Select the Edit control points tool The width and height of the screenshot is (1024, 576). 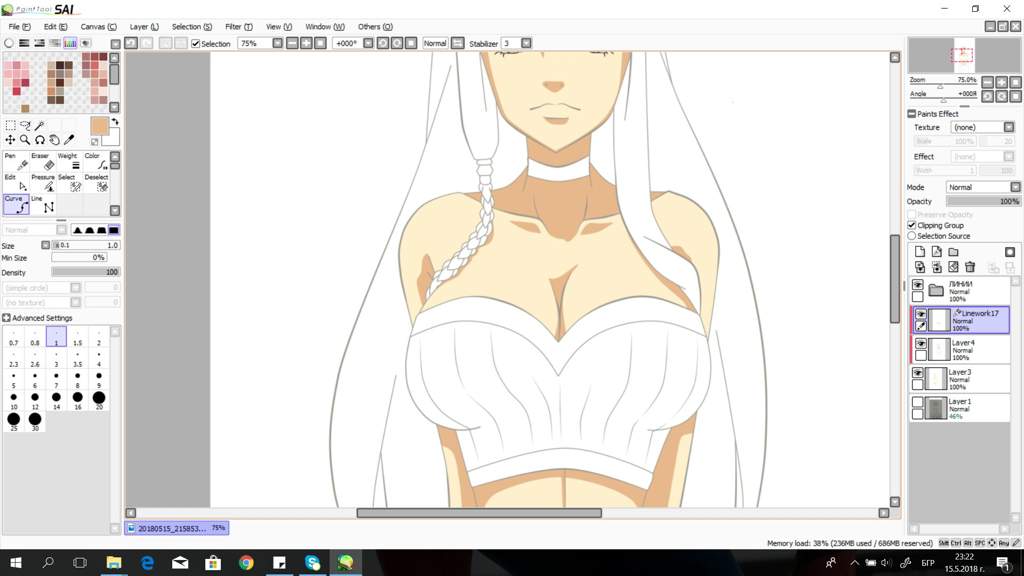point(16,183)
